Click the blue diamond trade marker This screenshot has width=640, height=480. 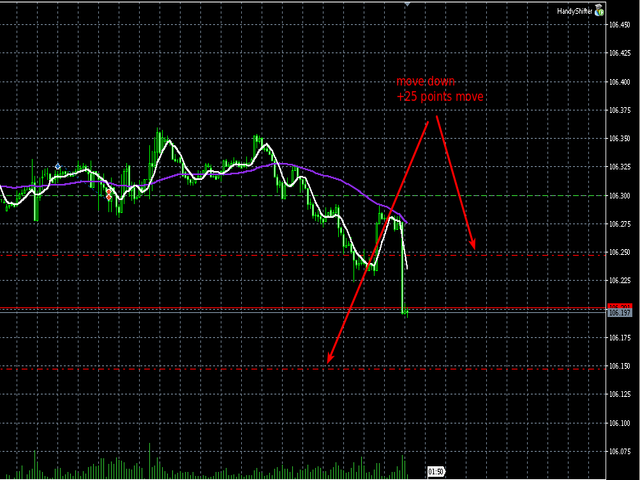click(58, 167)
